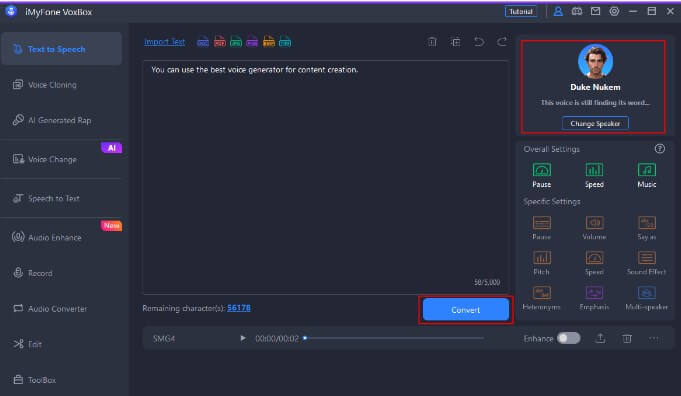Open the user account icon

[558, 12]
